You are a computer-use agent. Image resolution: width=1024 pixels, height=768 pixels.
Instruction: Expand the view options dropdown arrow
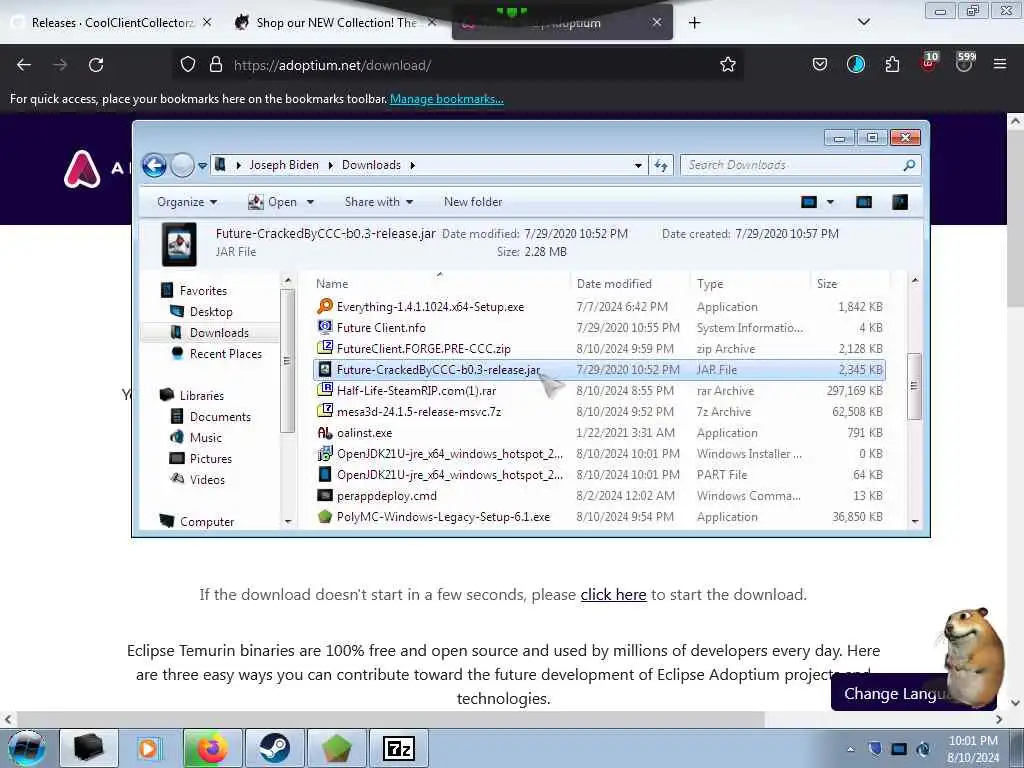(830, 202)
